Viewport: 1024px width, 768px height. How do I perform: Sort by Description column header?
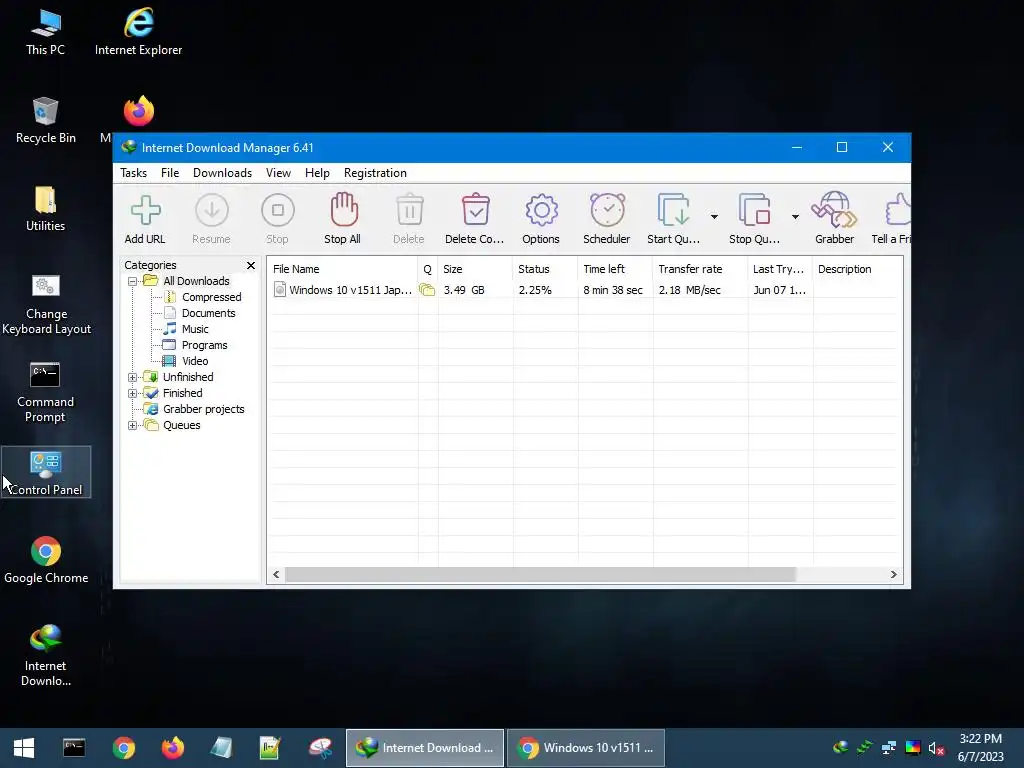pos(857,269)
